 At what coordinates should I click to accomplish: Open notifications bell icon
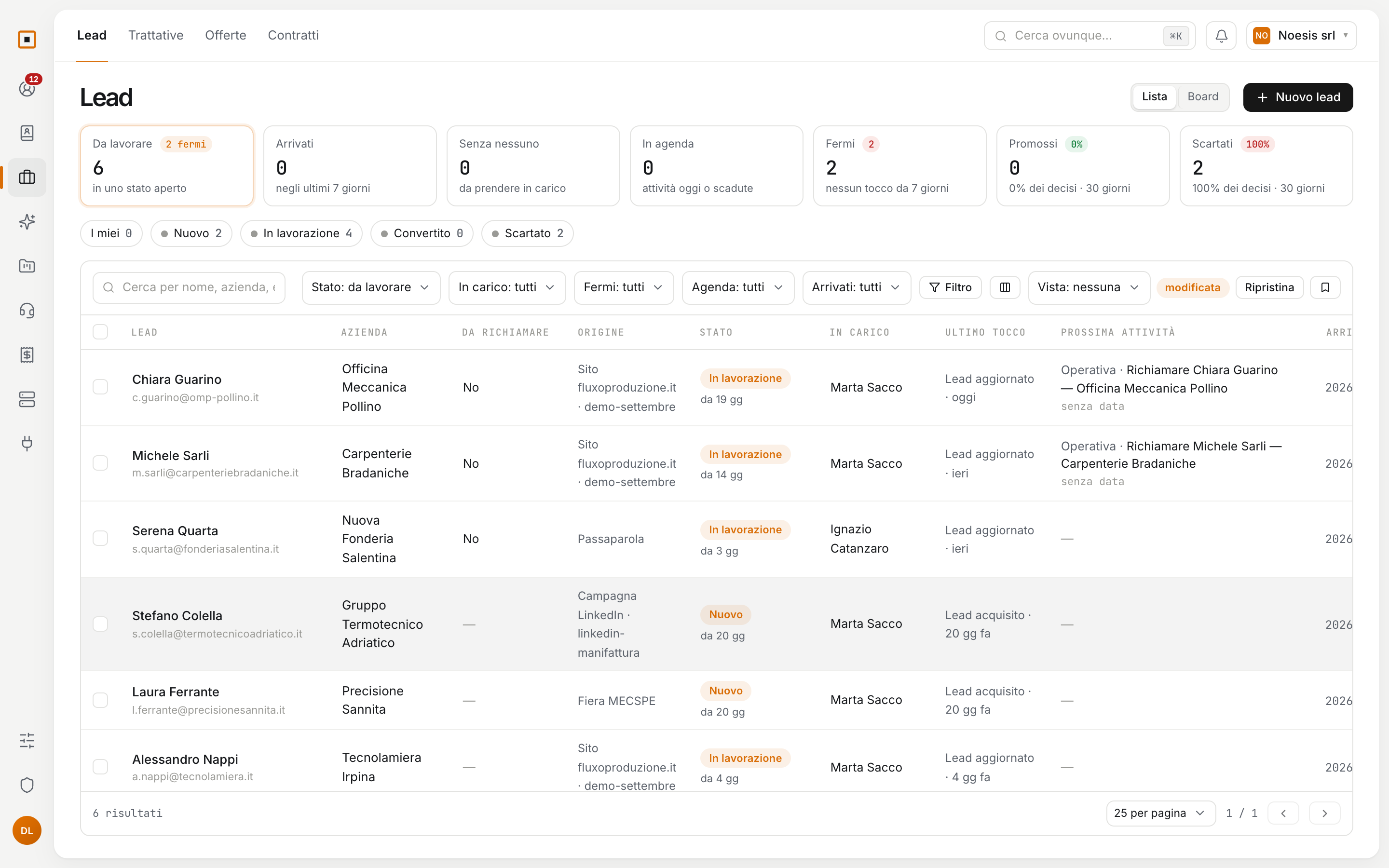1221,36
